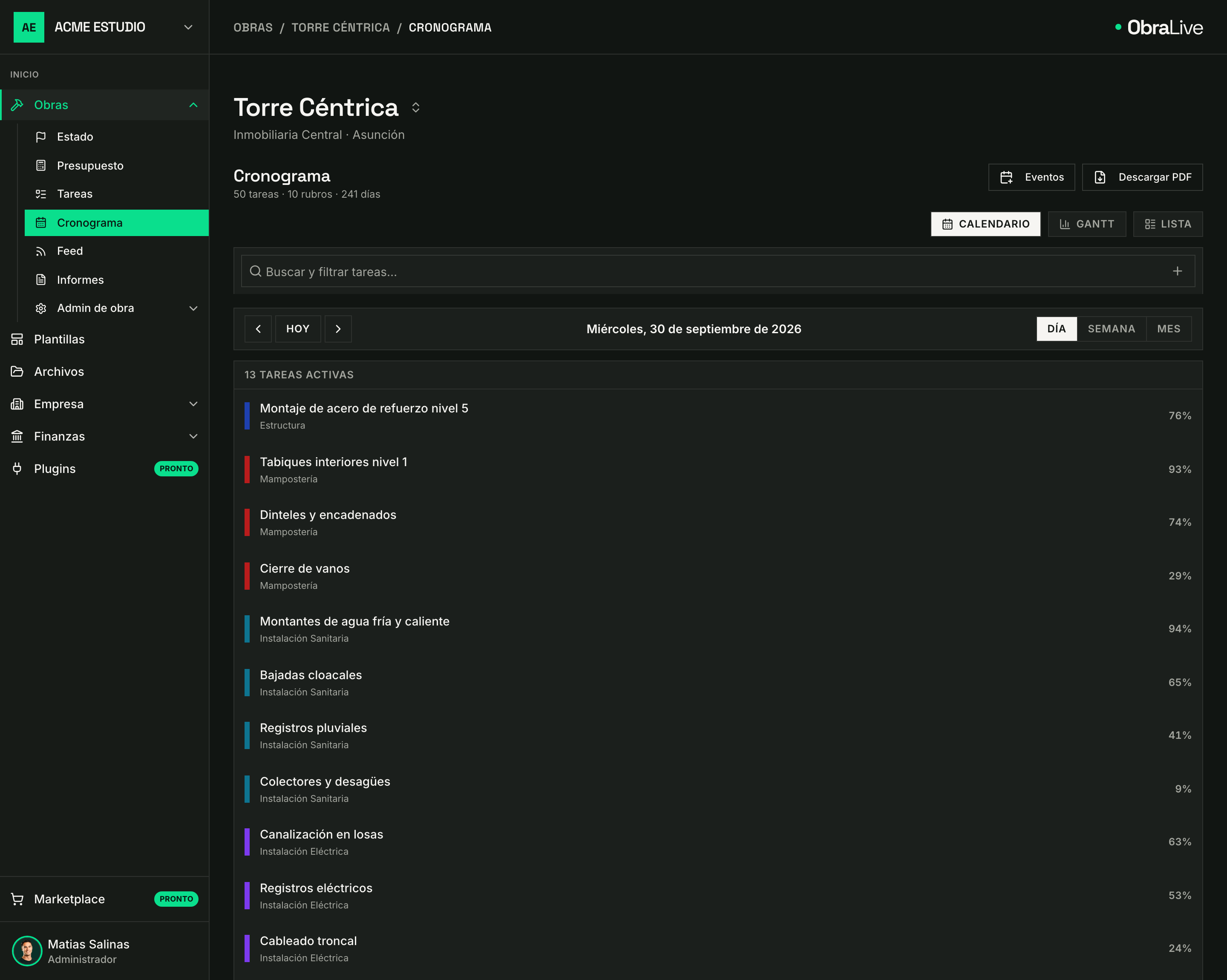Go to previous day with left arrow

tap(258, 329)
